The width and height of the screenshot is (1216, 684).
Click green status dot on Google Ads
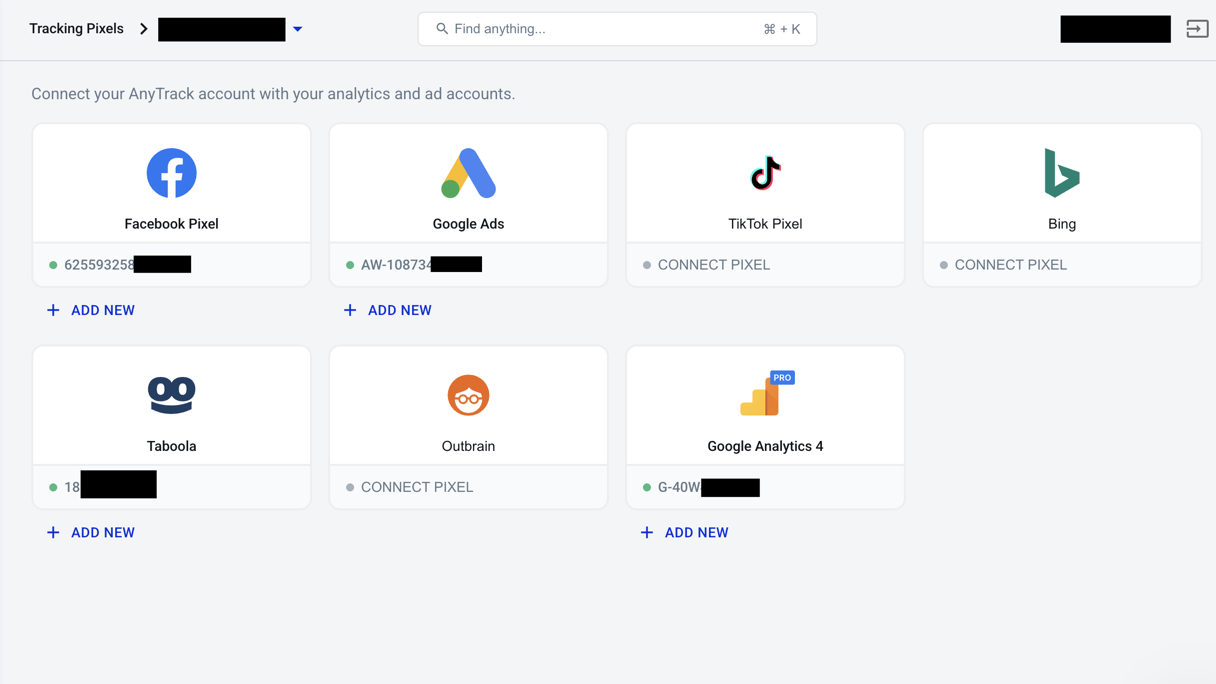350,265
